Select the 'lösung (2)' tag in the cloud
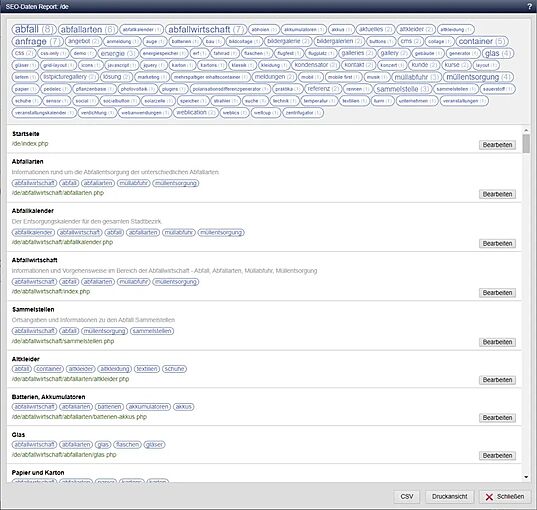This screenshot has width=537, height=510. coord(116,77)
